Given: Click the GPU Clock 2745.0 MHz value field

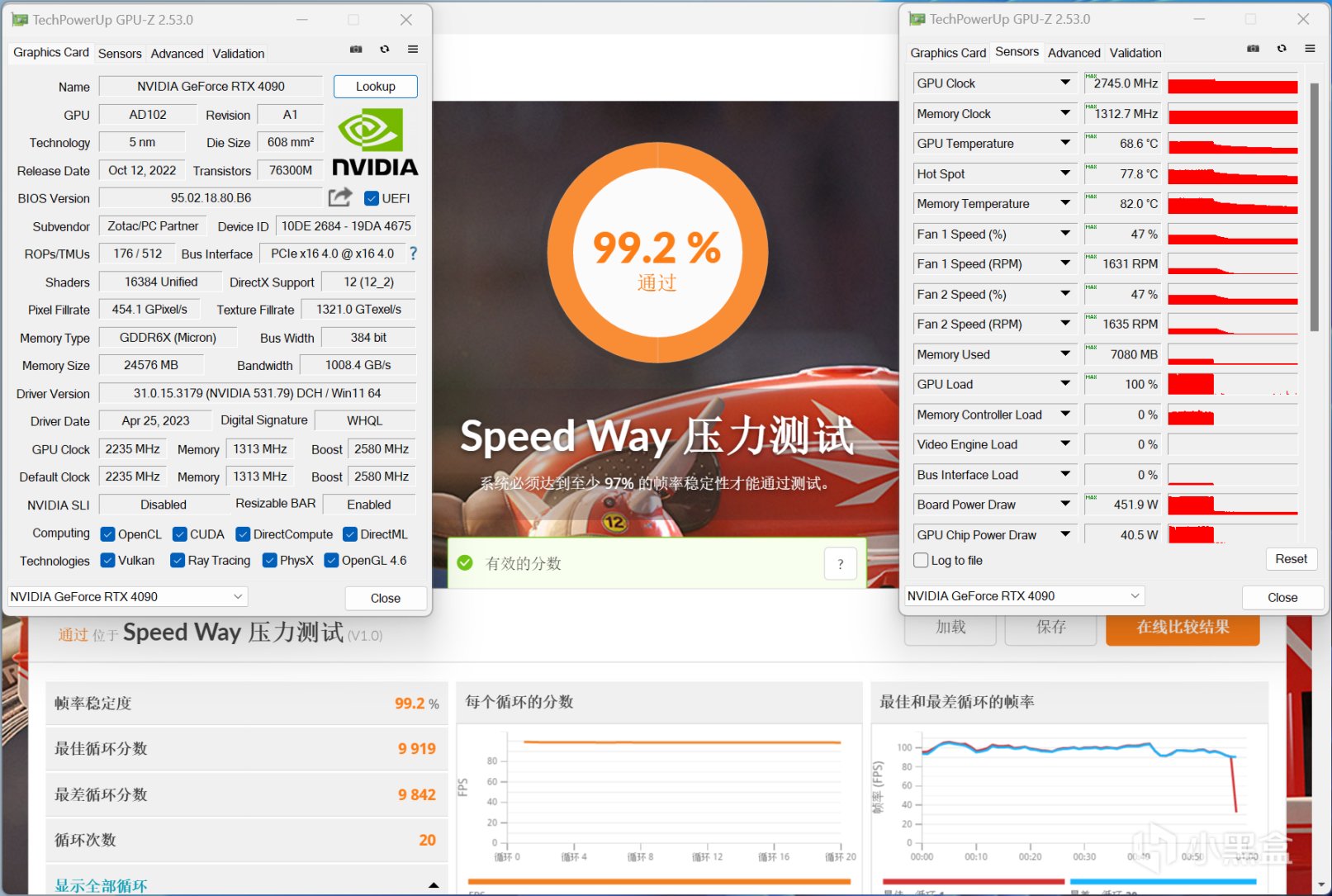Looking at the screenshot, I should (x=1122, y=83).
